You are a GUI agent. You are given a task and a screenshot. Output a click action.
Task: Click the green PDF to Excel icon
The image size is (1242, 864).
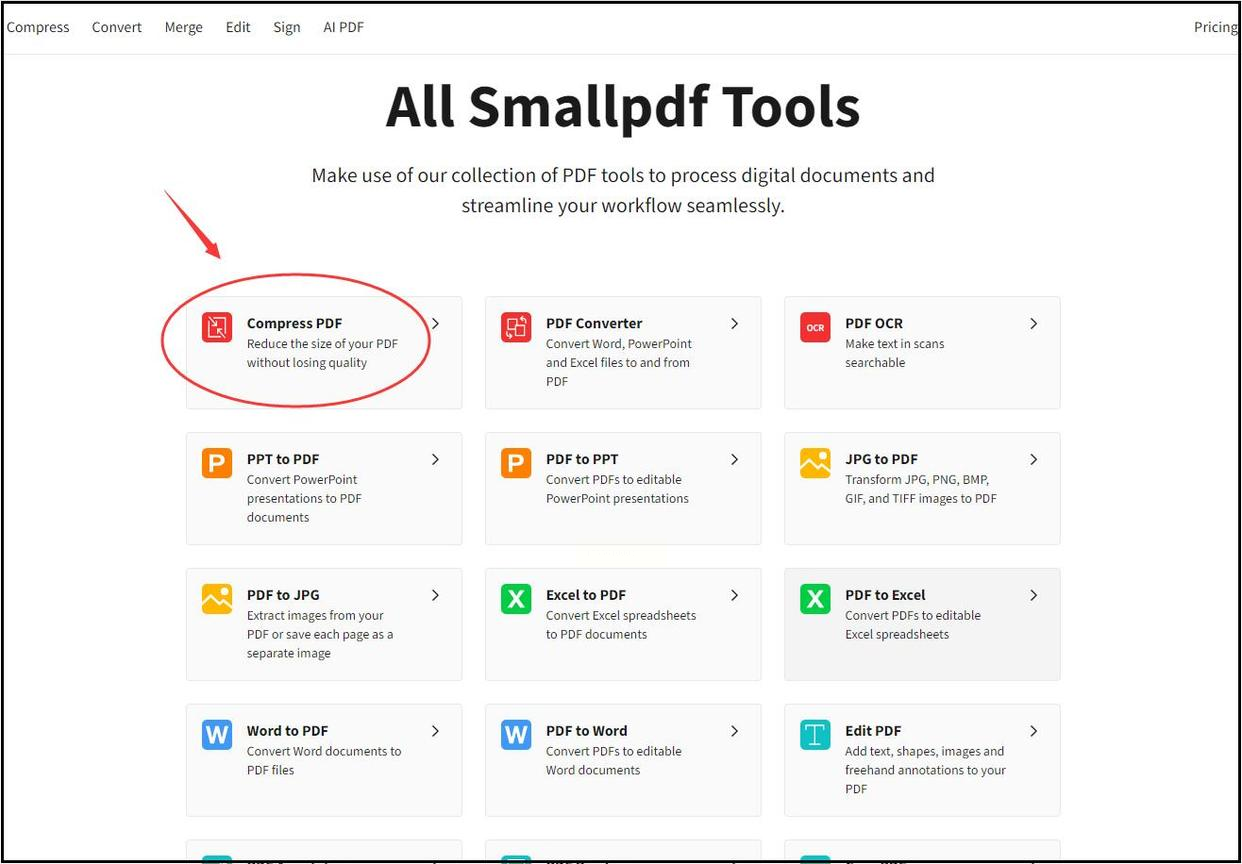(x=815, y=599)
